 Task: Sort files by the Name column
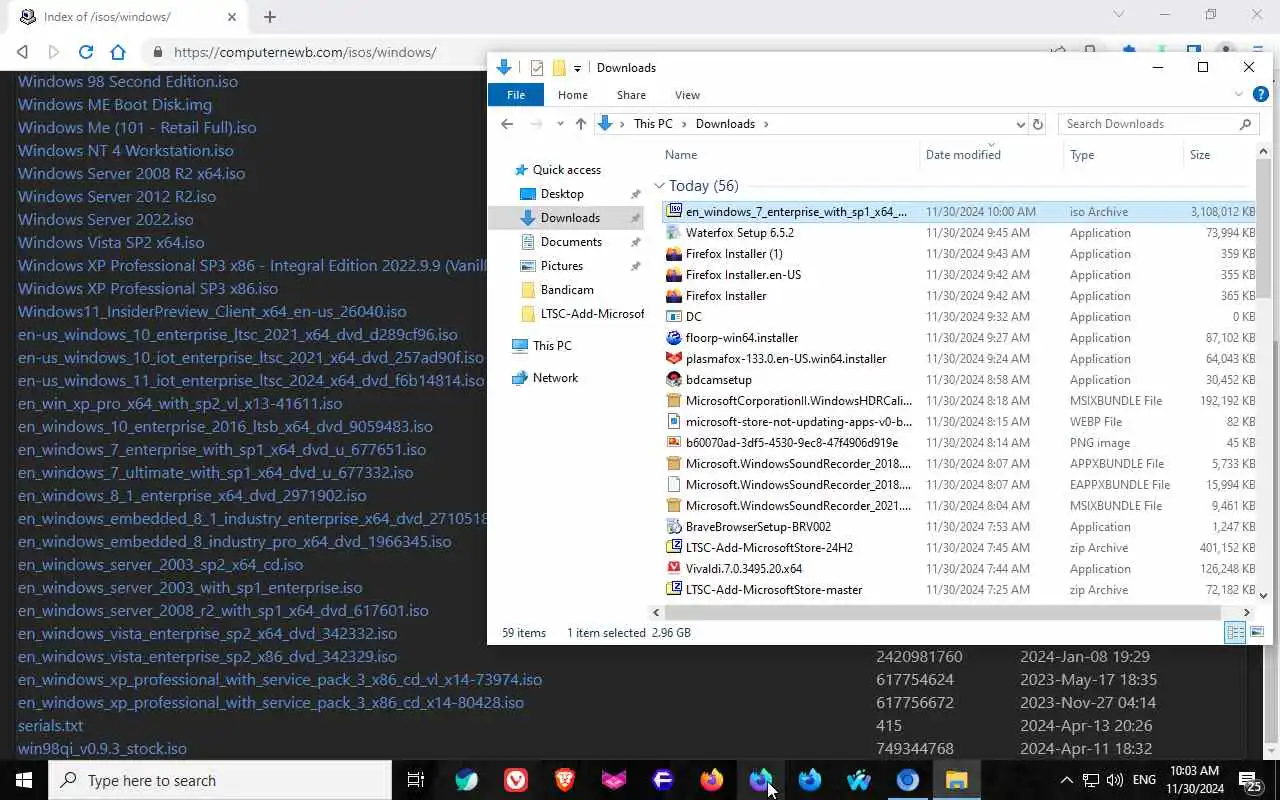pos(681,155)
